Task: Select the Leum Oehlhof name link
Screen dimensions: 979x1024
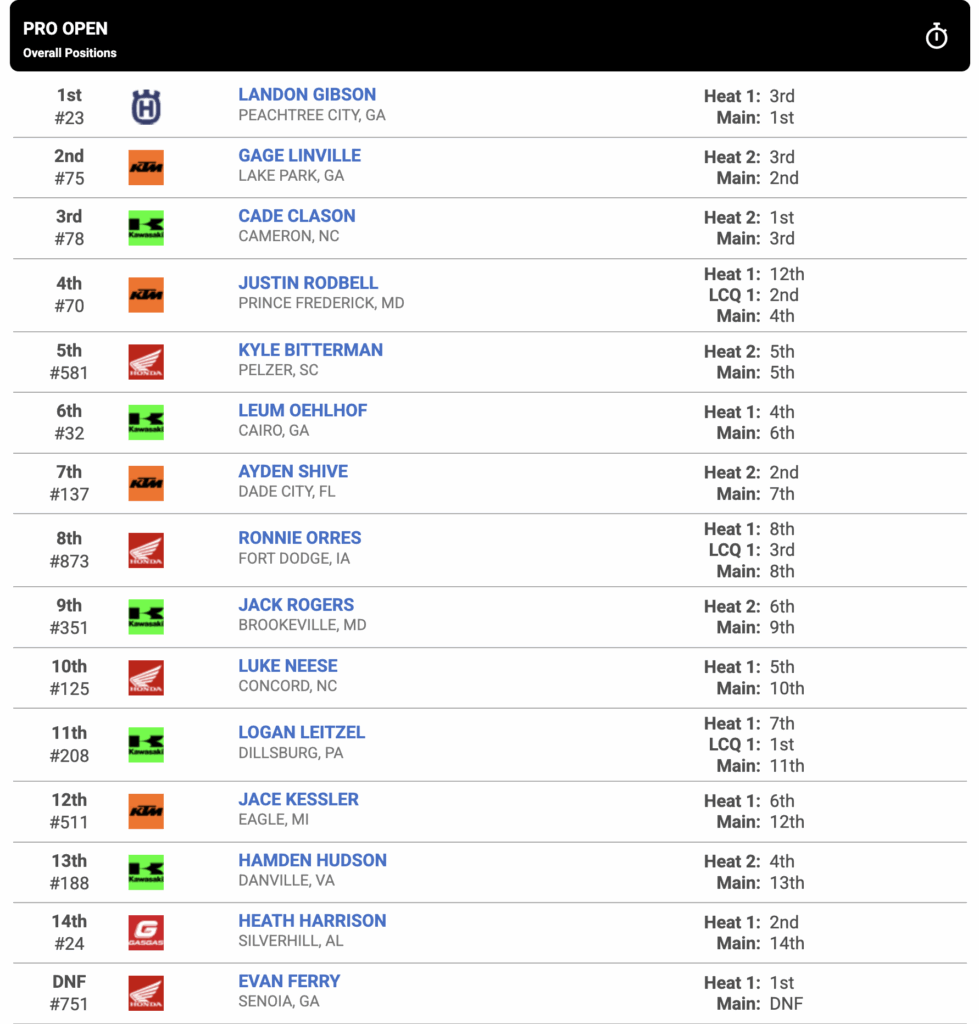Action: (x=302, y=410)
